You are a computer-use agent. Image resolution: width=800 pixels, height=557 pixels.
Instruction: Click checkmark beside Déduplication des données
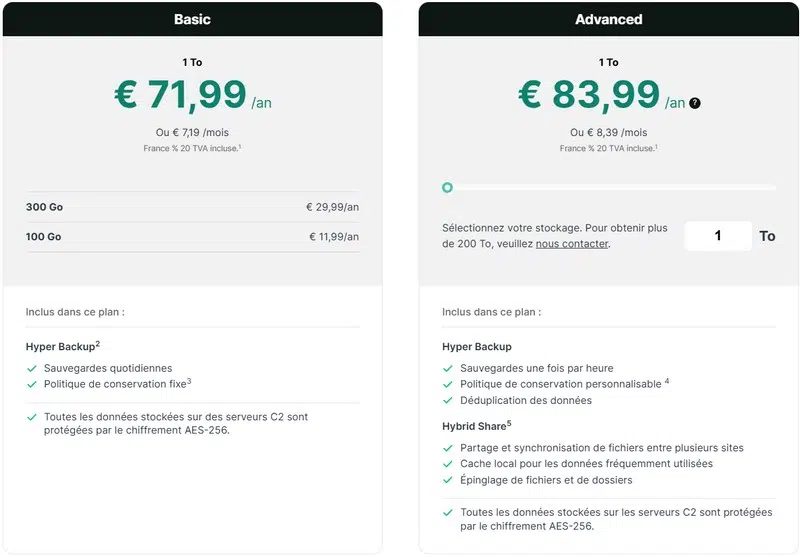pyautogui.click(x=447, y=400)
